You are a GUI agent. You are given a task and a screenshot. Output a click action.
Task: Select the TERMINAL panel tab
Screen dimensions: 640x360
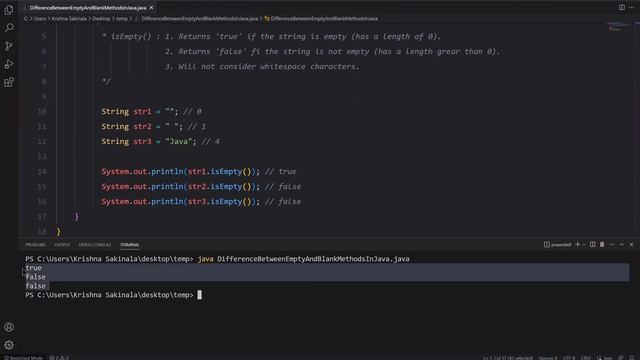click(x=130, y=245)
